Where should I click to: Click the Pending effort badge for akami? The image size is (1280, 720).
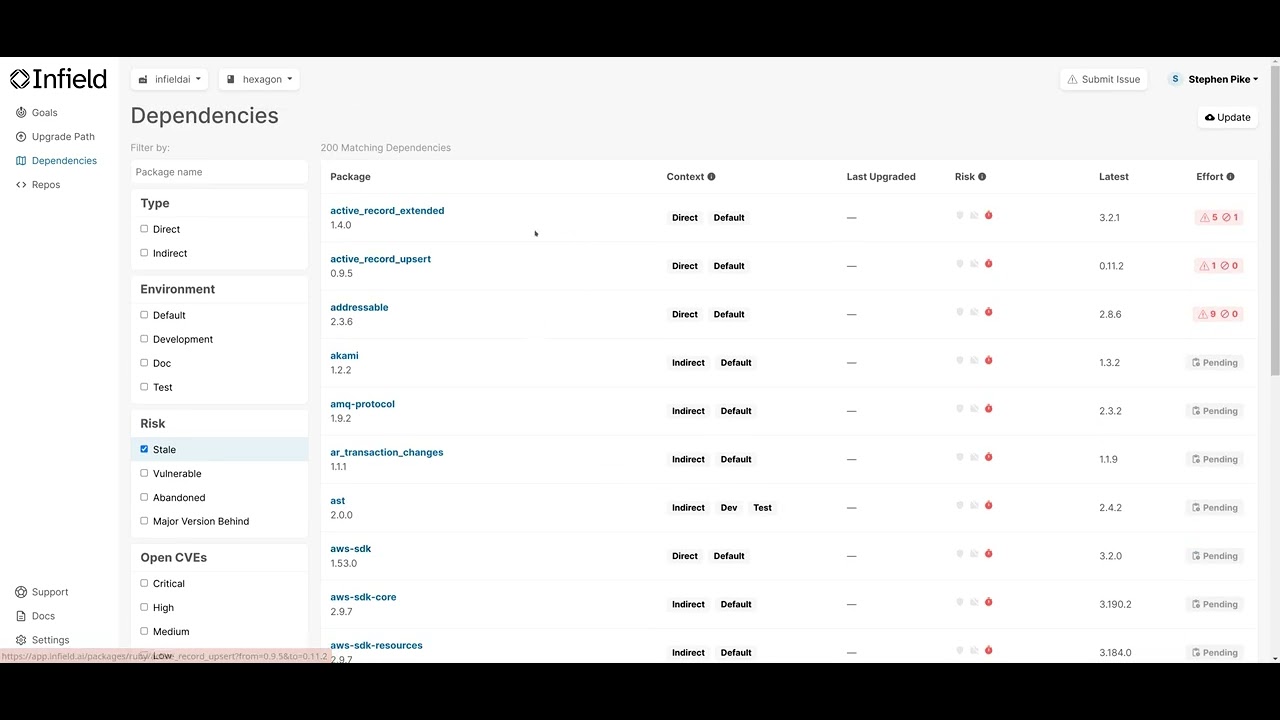pyautogui.click(x=1215, y=363)
